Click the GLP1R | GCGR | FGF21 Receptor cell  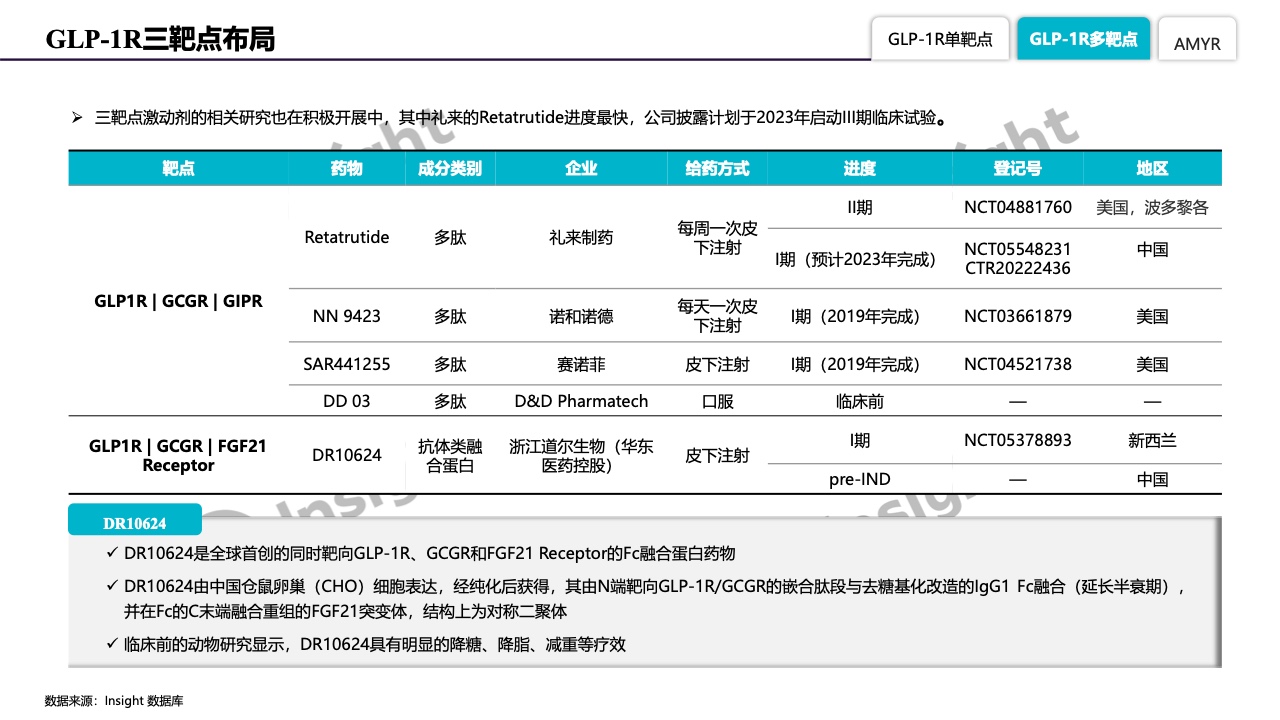pyautogui.click(x=178, y=455)
